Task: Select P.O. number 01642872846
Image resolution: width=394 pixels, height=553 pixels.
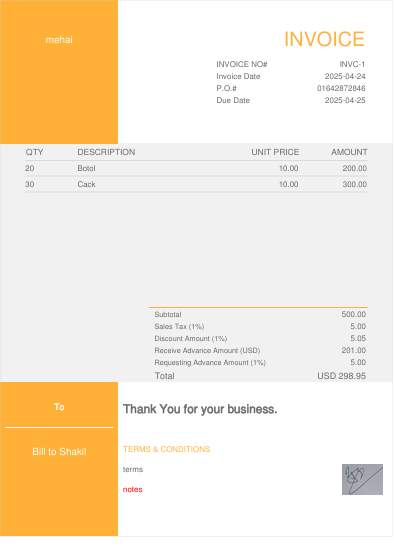Action: tap(341, 88)
